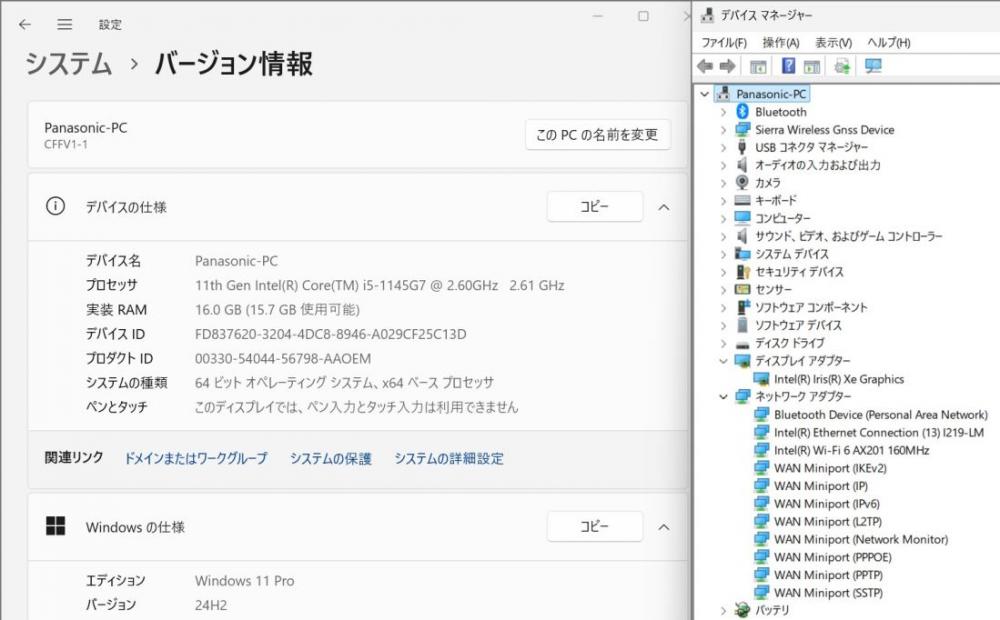
Task: Click the keyboard device category icon
Action: (x=742, y=200)
